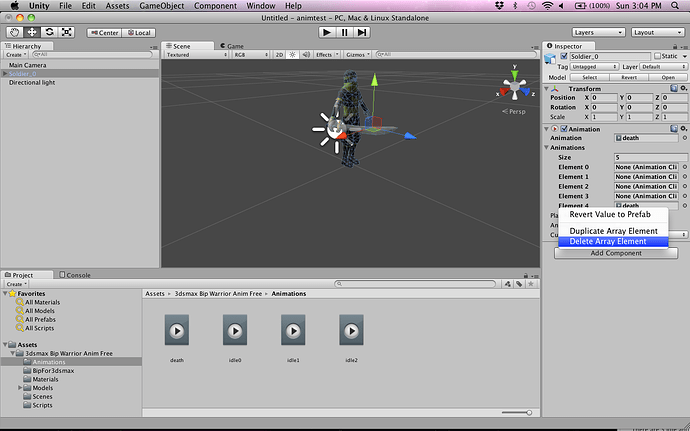This screenshot has height=431, width=690.
Task: Toggle scene audio speaker icon
Action: point(306,55)
